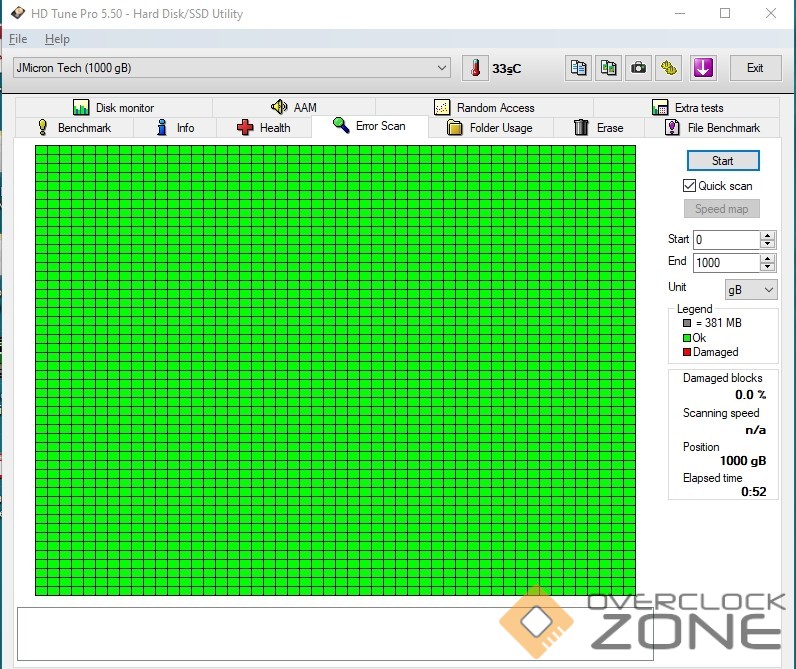
Task: Minimize the HD Tune Pro window
Action: pos(680,13)
